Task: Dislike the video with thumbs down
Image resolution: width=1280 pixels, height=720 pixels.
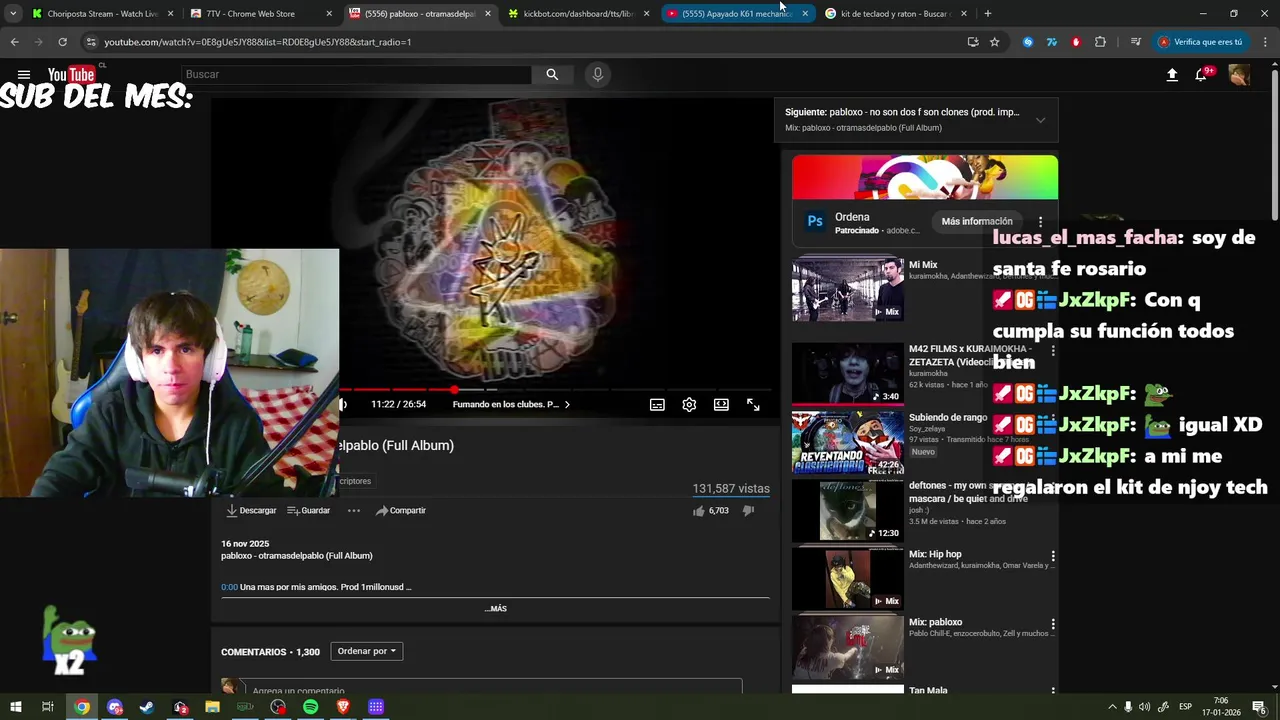Action: 748,510
